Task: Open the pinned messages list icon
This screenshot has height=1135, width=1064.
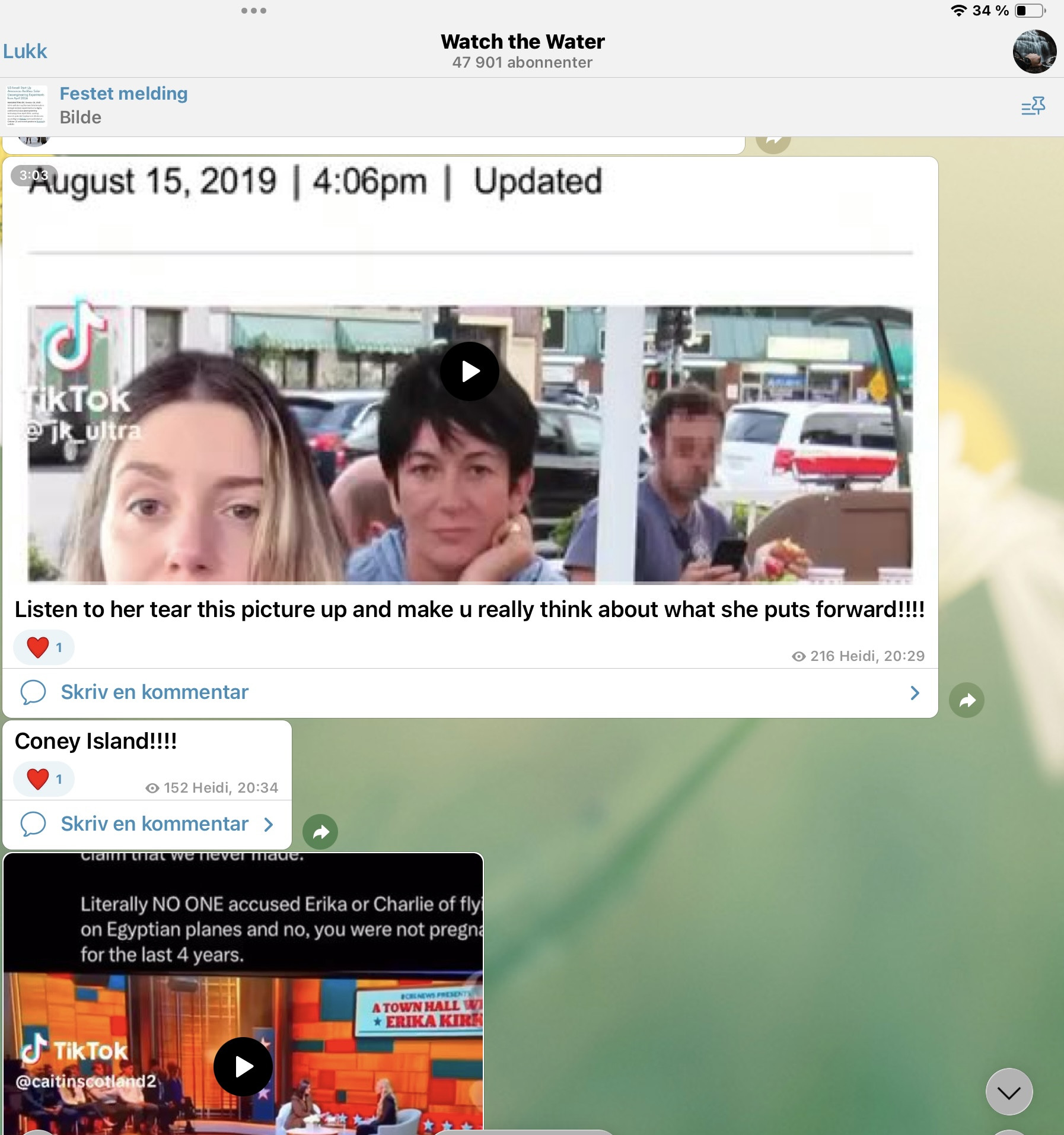Action: pos(1033,106)
